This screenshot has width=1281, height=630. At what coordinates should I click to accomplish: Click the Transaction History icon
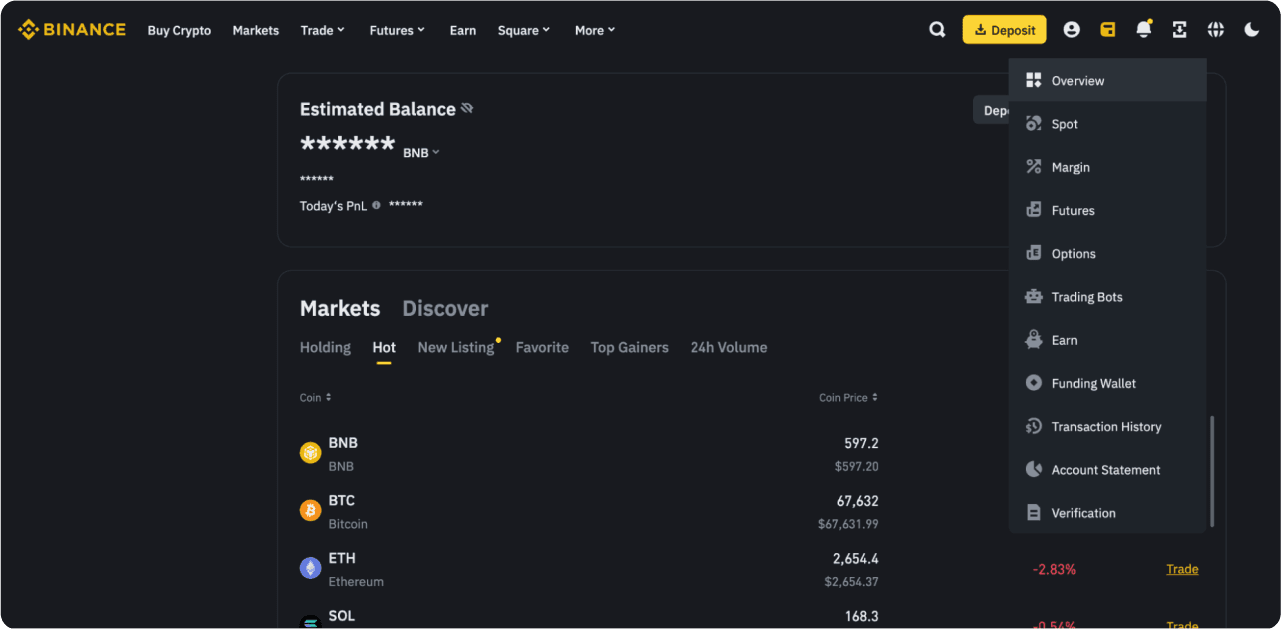pos(1034,427)
